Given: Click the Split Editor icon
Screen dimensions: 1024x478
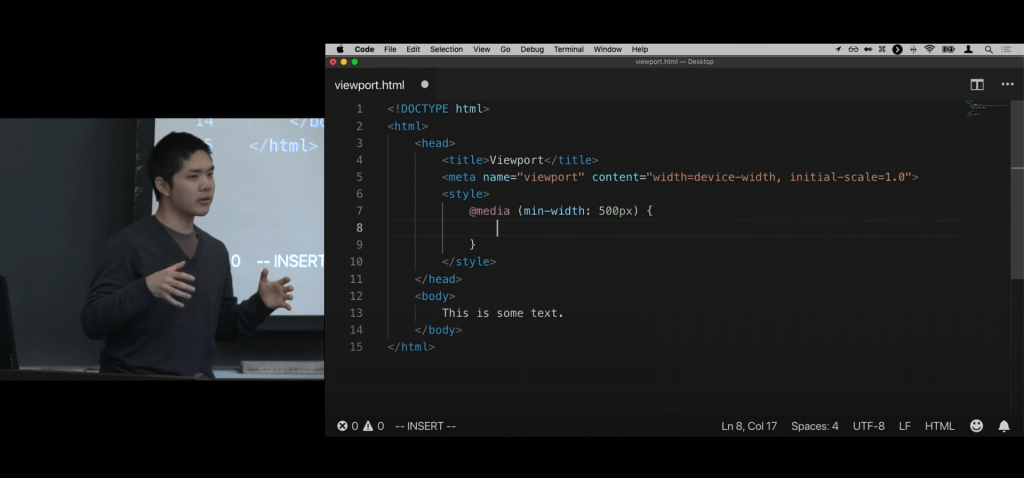Looking at the screenshot, I should (977, 85).
